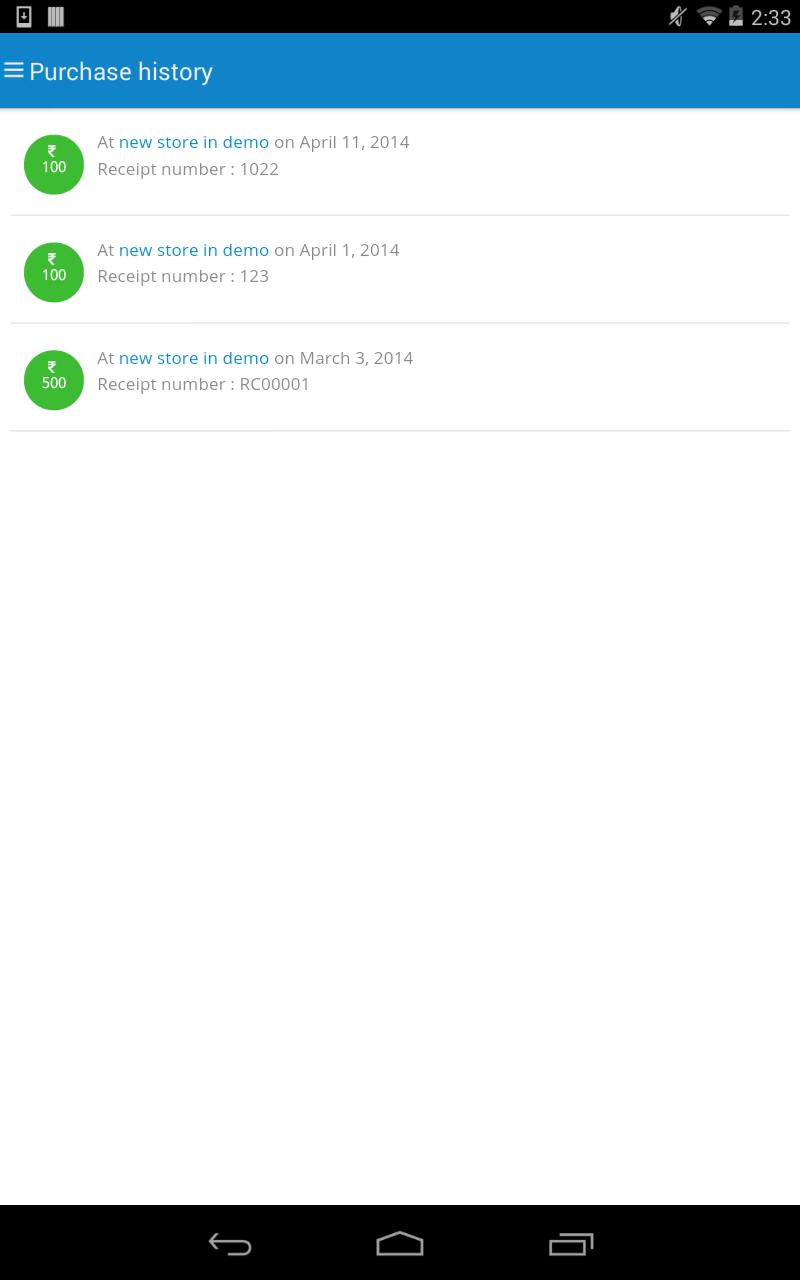Screen dimensions: 800x1280
Task: Open 'new store in demo' link for April 11
Action: tap(194, 142)
